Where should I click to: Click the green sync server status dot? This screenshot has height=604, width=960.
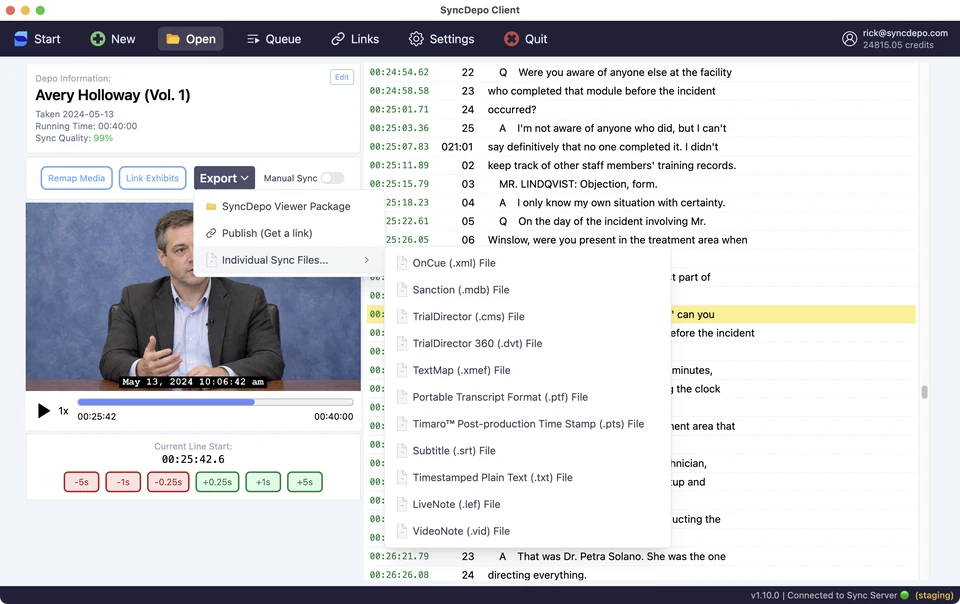[904, 595]
